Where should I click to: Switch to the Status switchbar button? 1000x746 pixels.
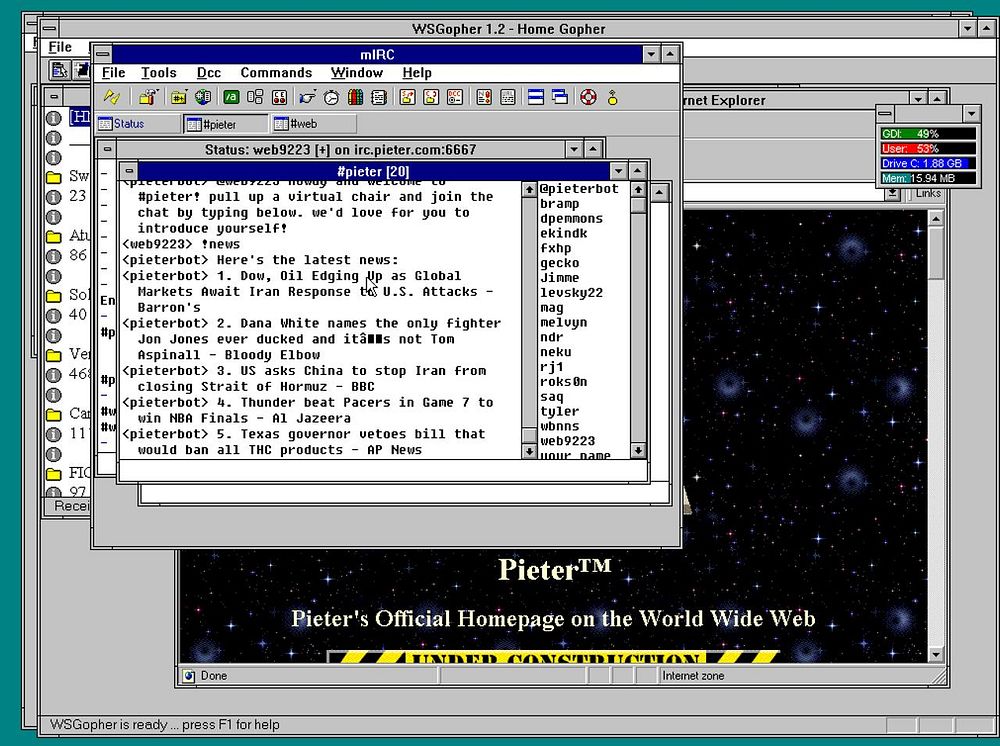point(137,124)
